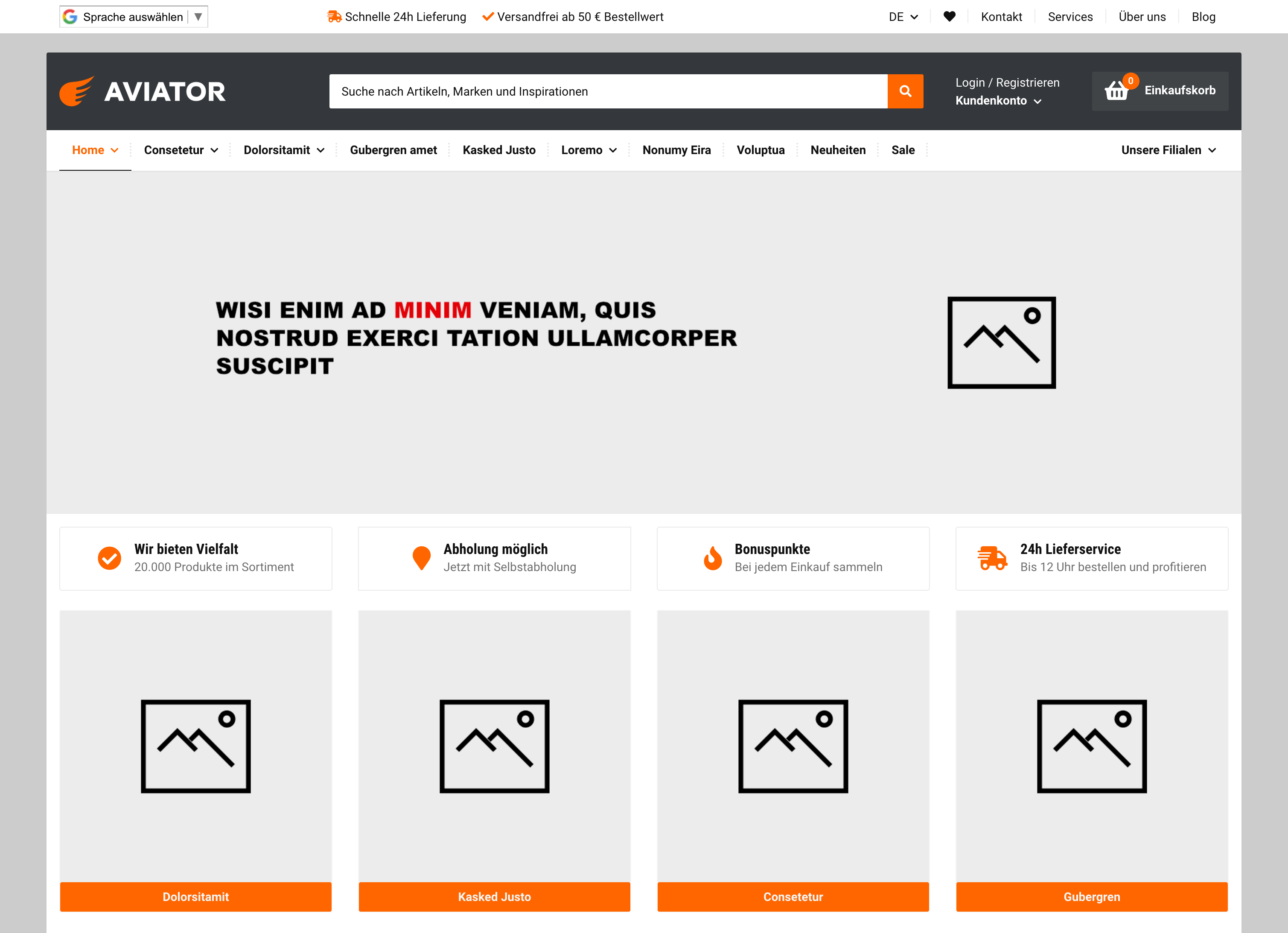Expand the Loremo navigation dropdown
Viewport: 1288px width, 933px height.
coord(589,150)
